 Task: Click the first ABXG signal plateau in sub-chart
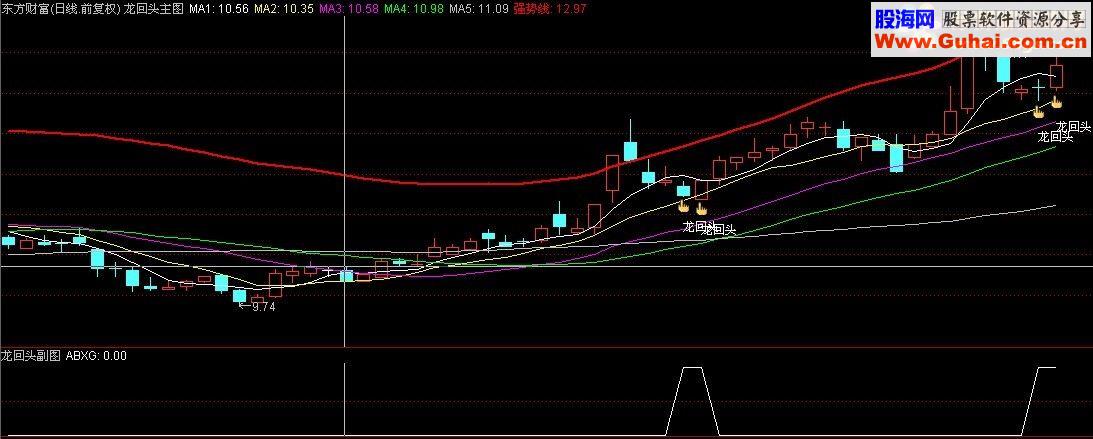click(x=692, y=367)
